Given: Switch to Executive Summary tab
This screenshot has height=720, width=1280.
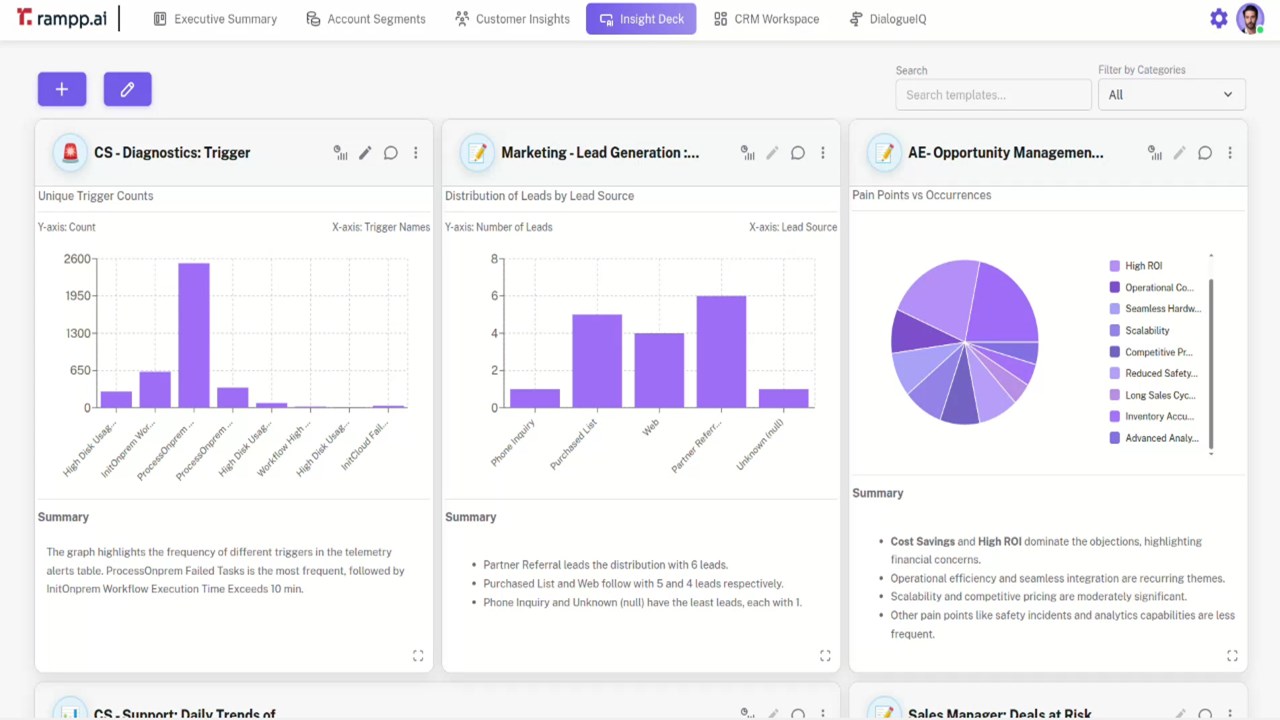Looking at the screenshot, I should pyautogui.click(x=215, y=19).
